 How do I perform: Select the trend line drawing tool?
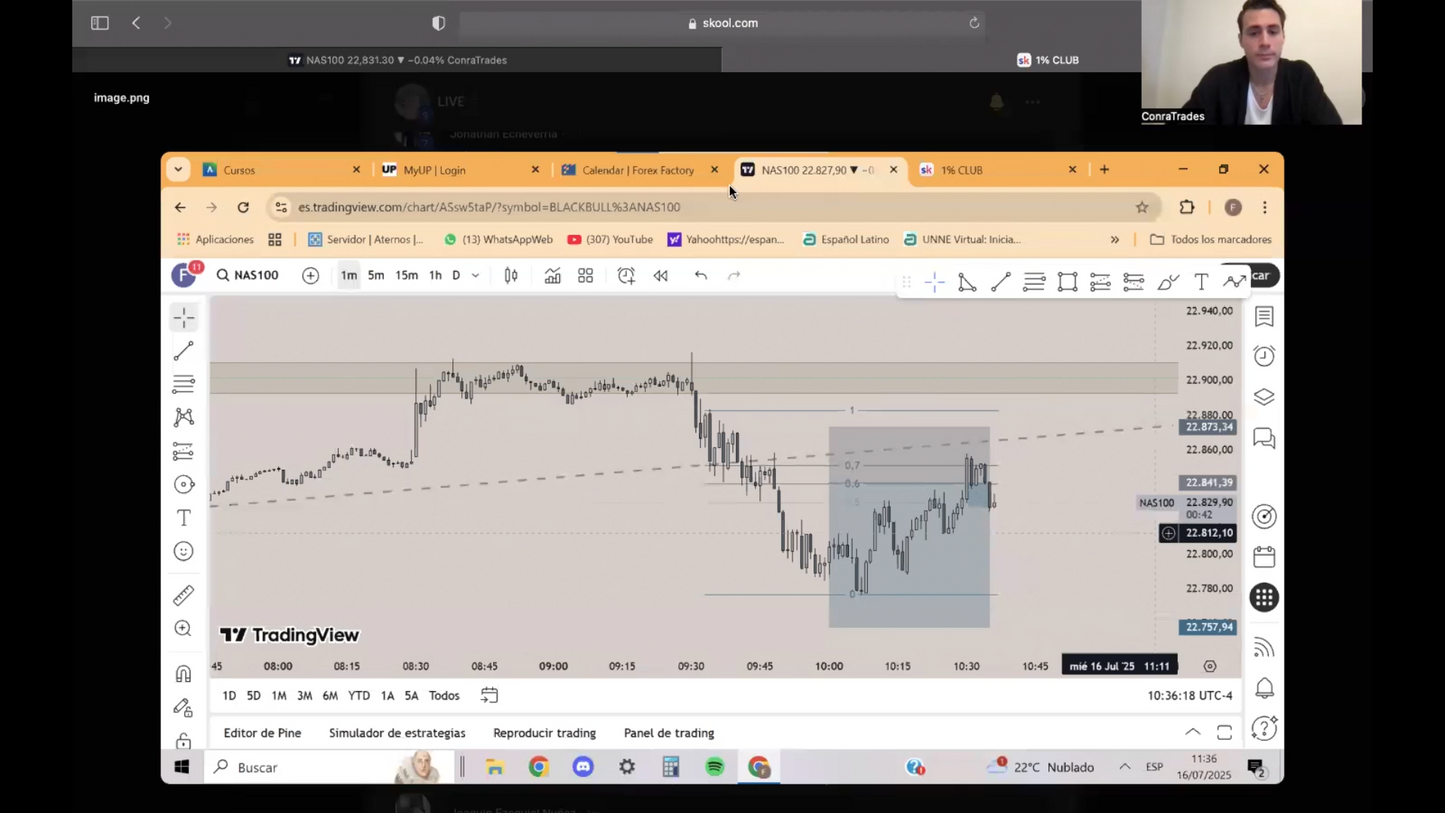click(184, 351)
